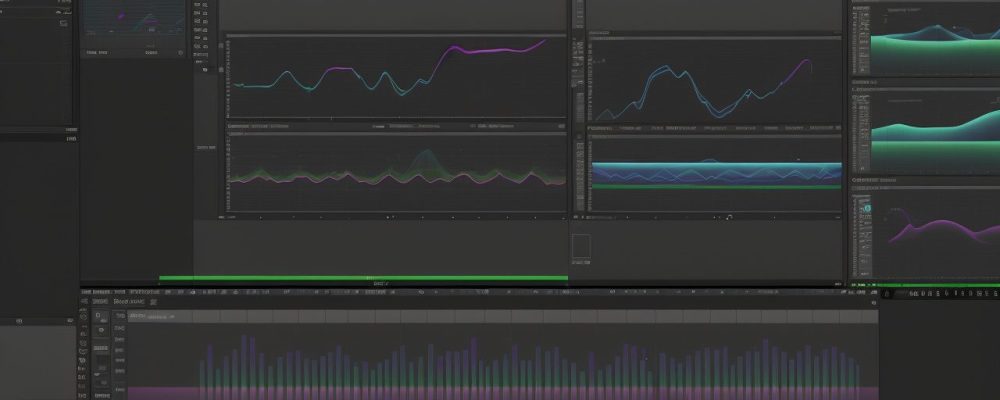Click the green progress bar under the center graphs
This screenshot has height=400, width=1000.
pos(363,278)
